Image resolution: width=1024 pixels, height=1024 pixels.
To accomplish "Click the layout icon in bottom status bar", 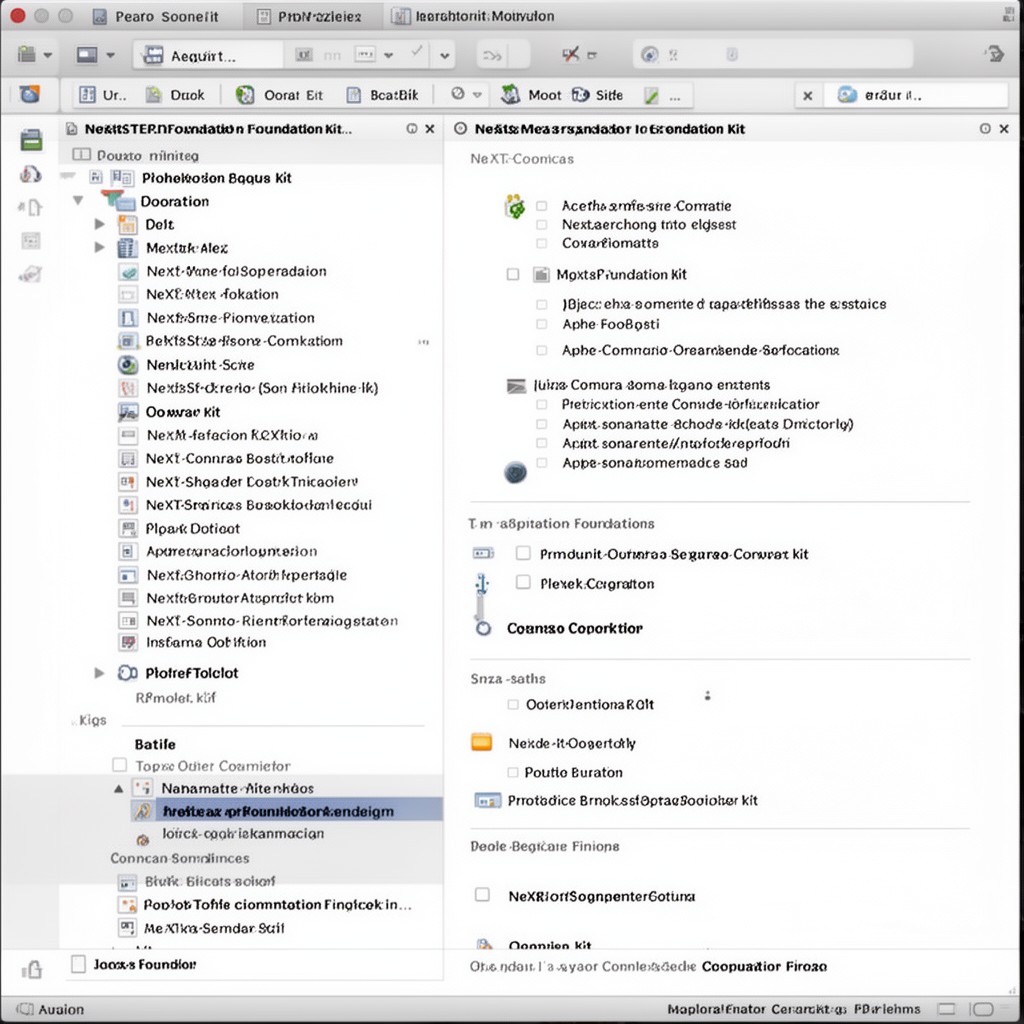I will (946, 1009).
